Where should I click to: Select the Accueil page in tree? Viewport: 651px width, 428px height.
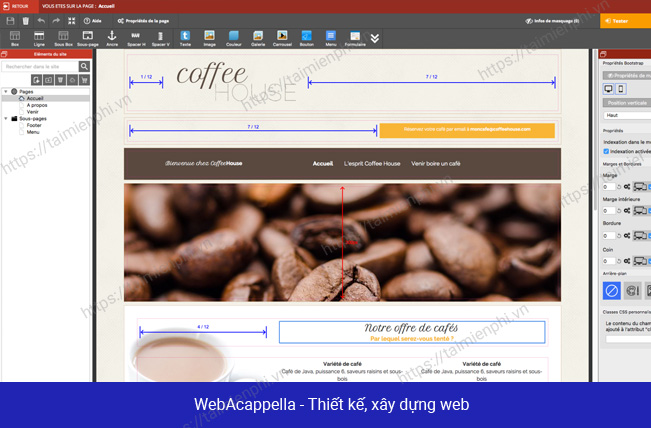tap(35, 98)
